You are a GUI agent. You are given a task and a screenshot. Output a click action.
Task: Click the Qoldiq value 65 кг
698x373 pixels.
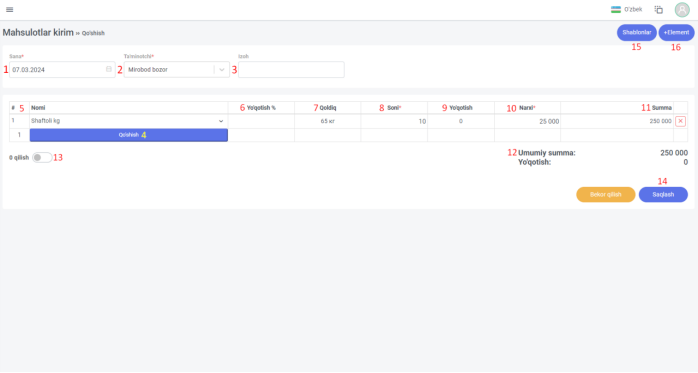pyautogui.click(x=328, y=121)
